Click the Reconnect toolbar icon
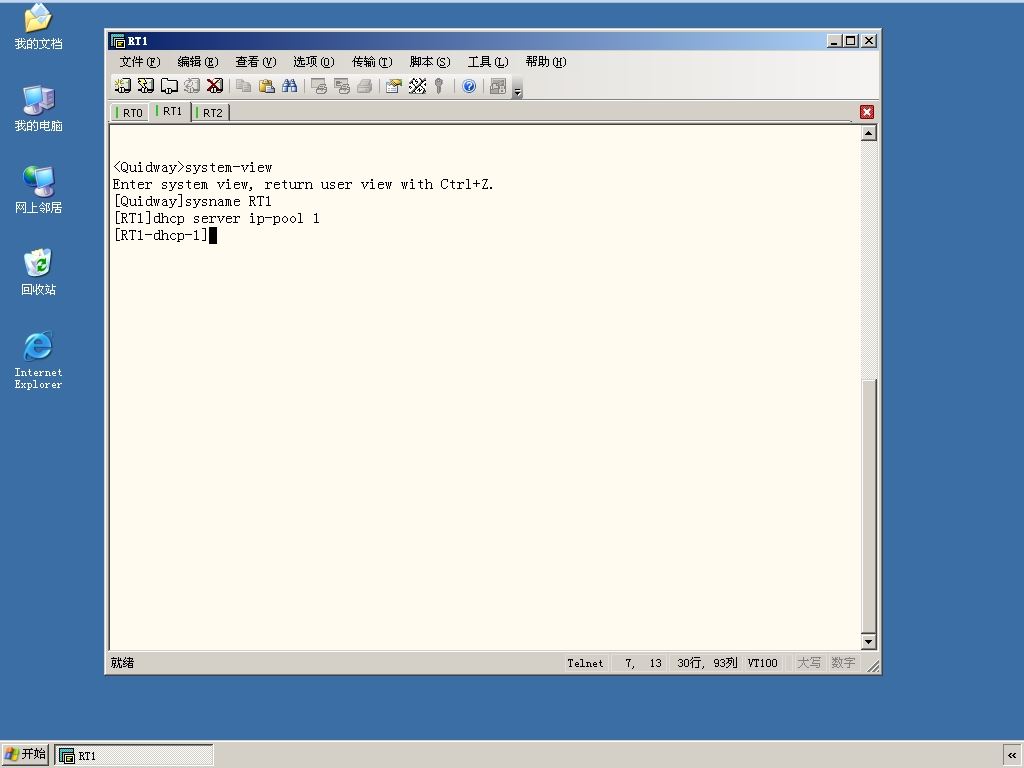Viewport: 1024px width, 768px height. [x=192, y=86]
